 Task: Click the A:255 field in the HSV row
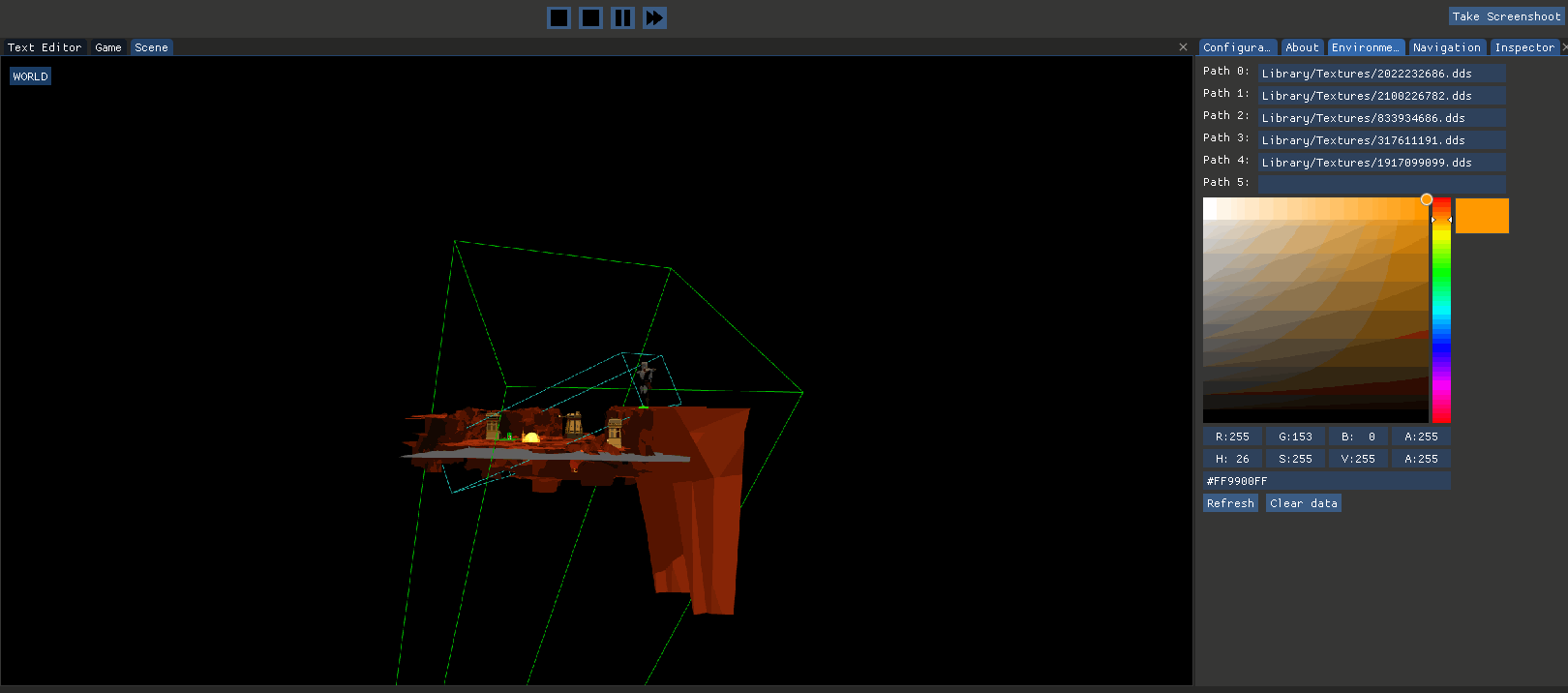pos(1421,459)
